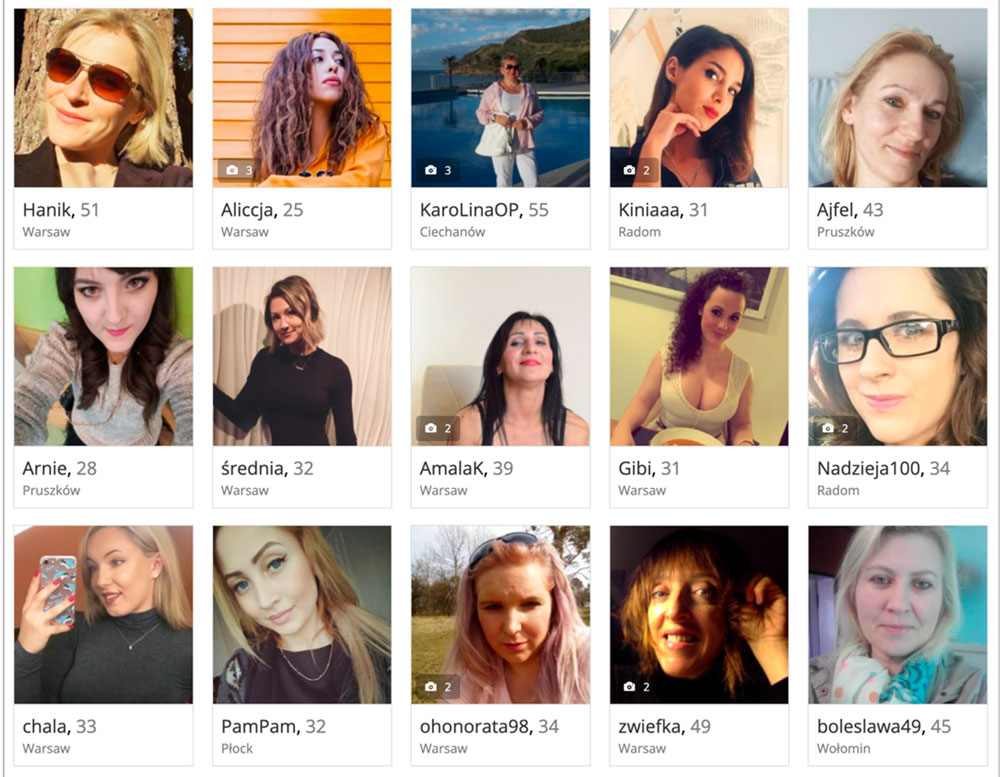Image resolution: width=1000 pixels, height=777 pixels.
Task: Open the ohonorata98 name link
Action: pyautogui.click(x=474, y=727)
